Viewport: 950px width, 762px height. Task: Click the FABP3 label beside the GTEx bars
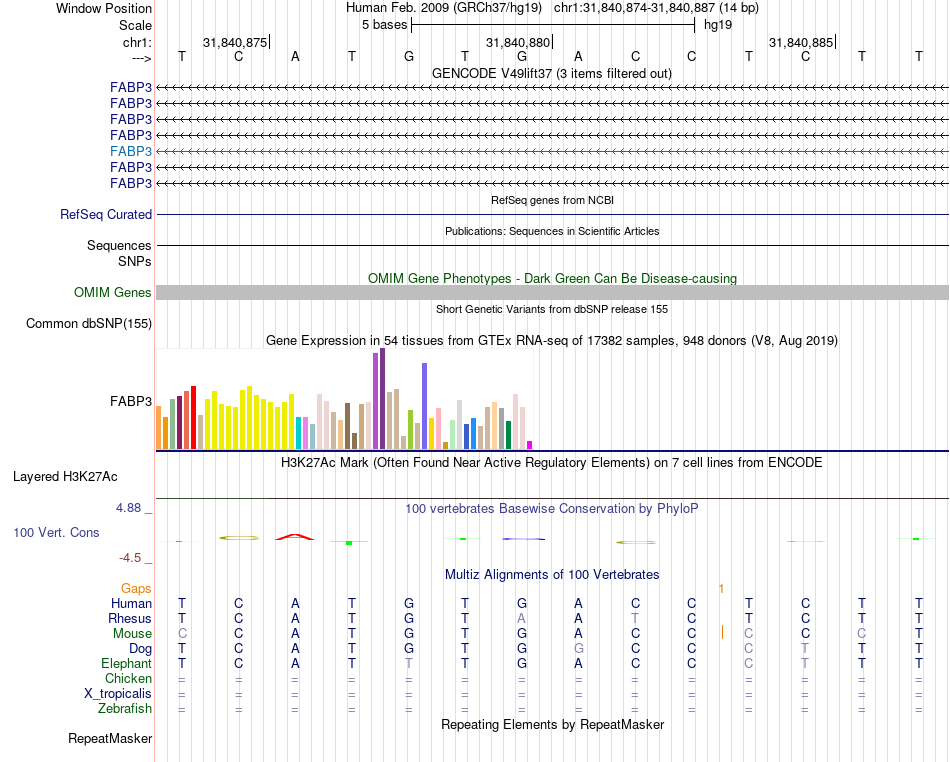(131, 401)
